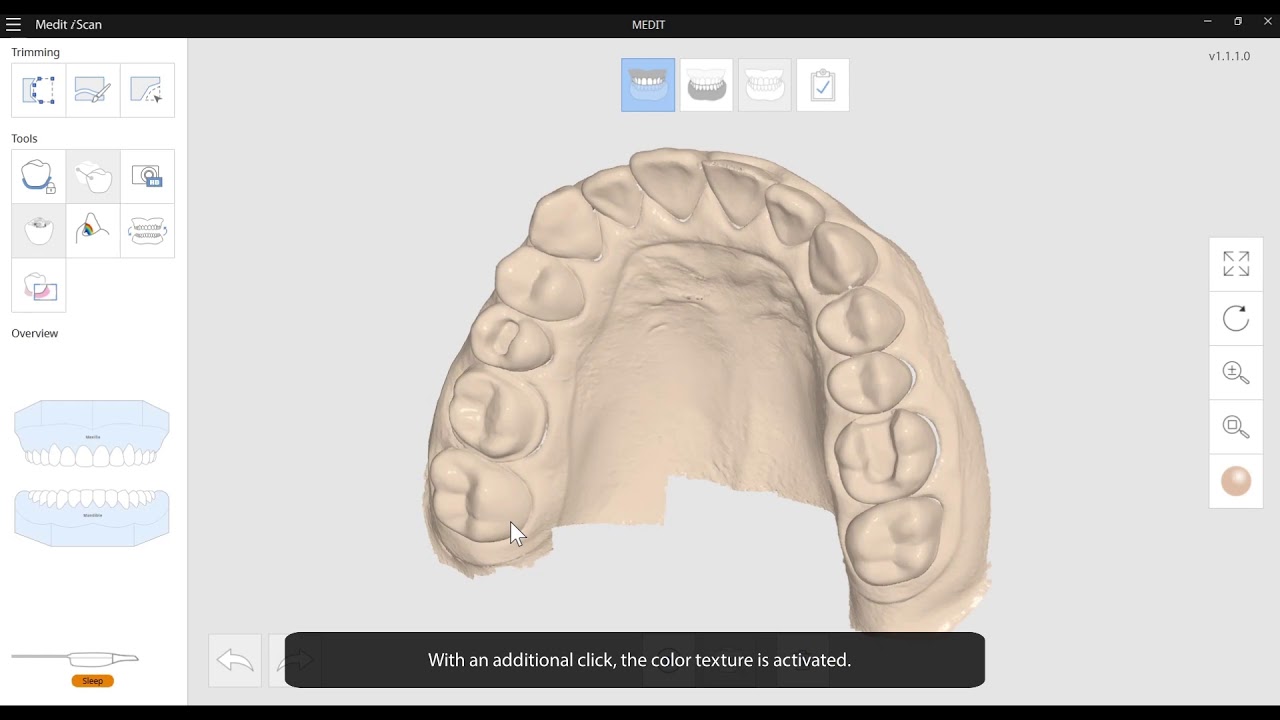Image resolution: width=1280 pixels, height=720 pixels.
Task: Click the fit-to-screen expand arrows icon
Action: click(x=1236, y=264)
